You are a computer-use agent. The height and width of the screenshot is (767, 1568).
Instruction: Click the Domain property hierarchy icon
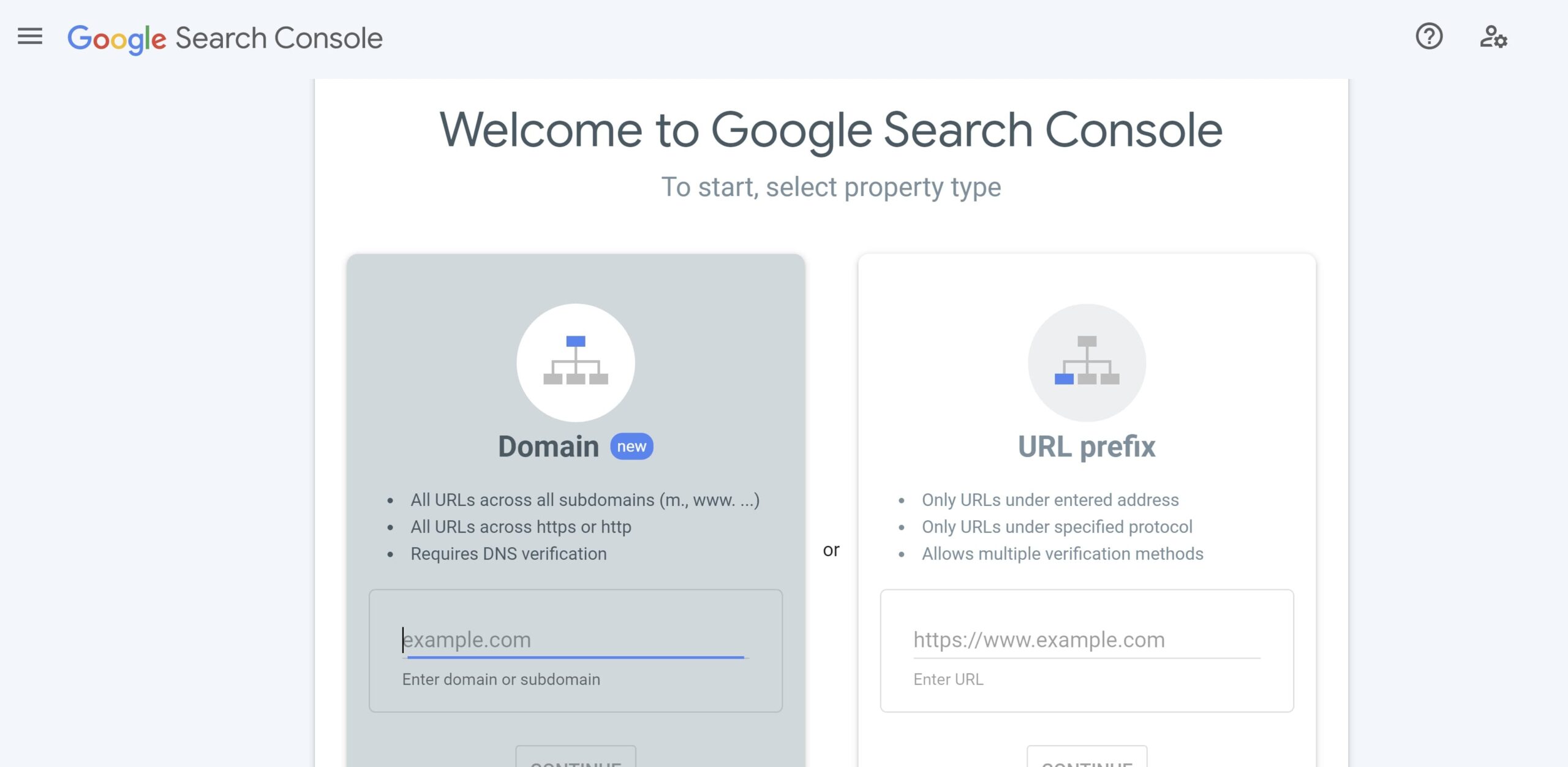pos(575,363)
